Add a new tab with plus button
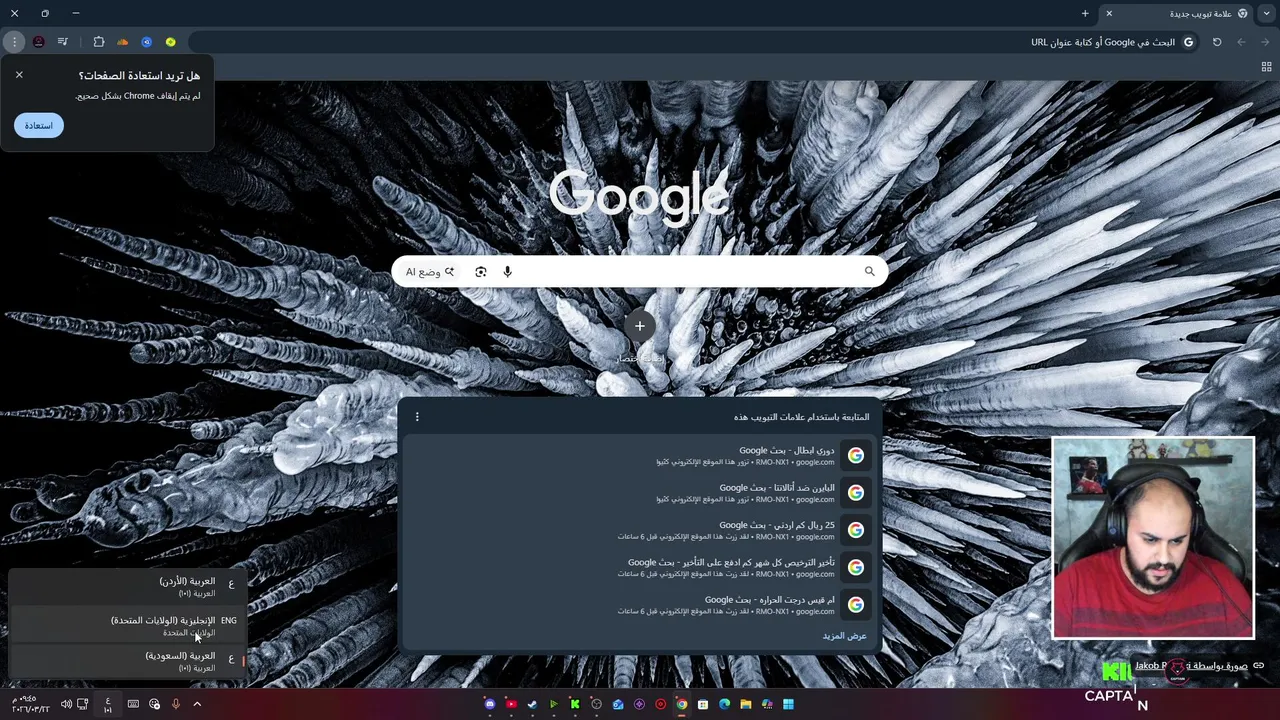Screen dimensions: 1280x720 pyautogui.click(x=1085, y=13)
